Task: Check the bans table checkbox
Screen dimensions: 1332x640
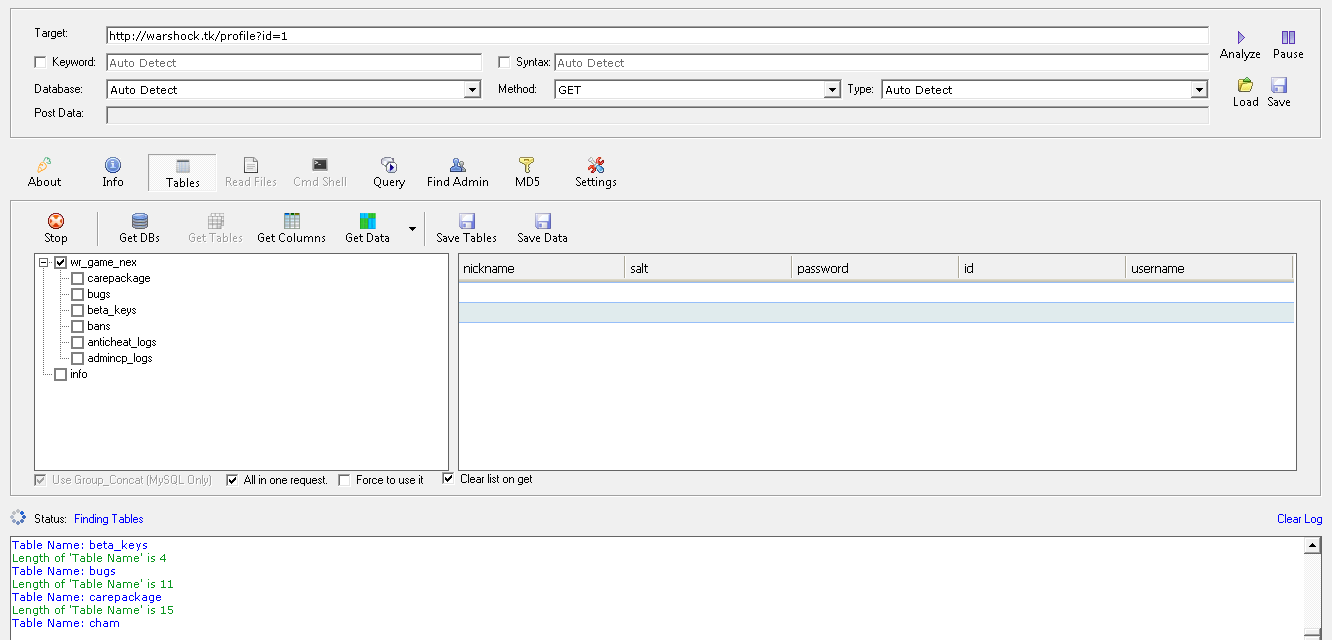Action: [x=77, y=326]
